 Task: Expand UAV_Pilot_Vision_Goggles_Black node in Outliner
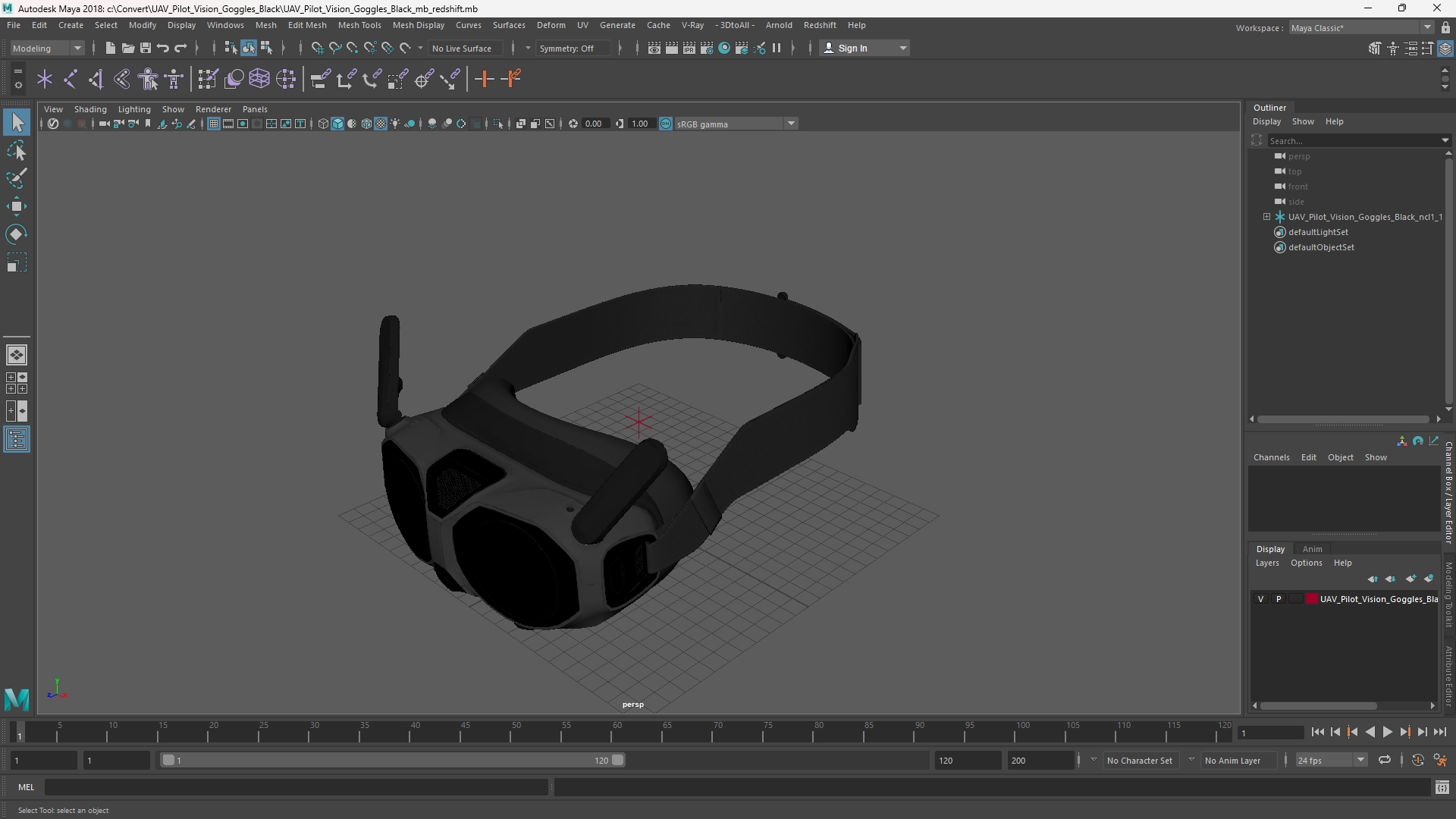1266,217
